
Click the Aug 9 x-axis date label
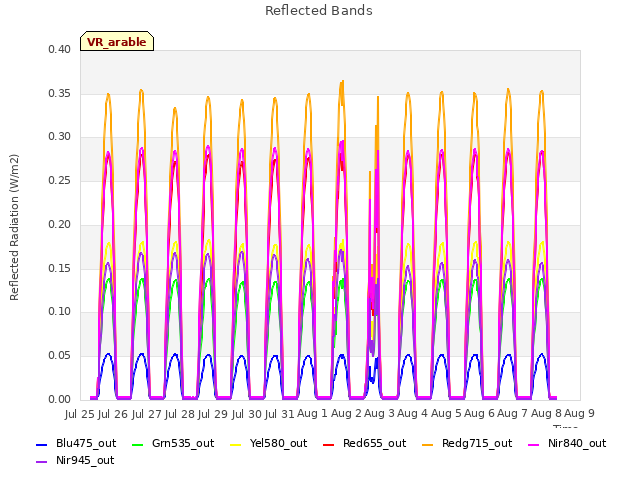(x=579, y=414)
